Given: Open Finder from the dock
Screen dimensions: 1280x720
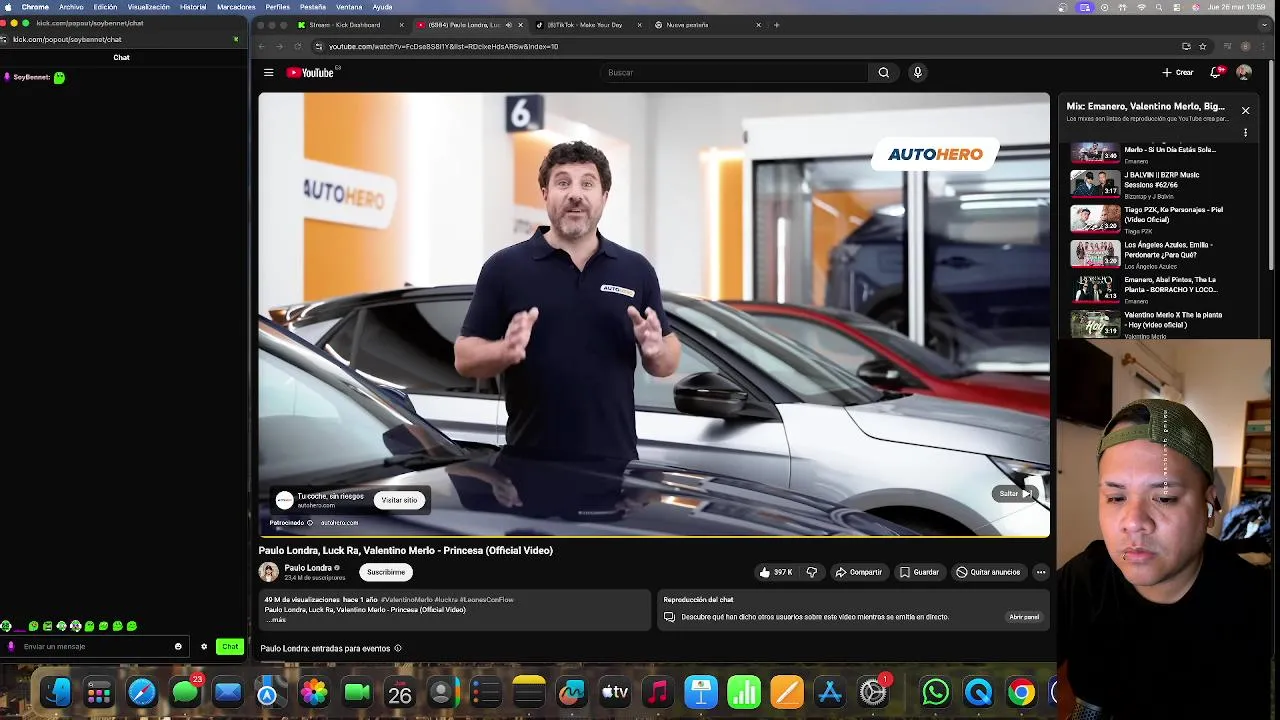Looking at the screenshot, I should (x=56, y=692).
